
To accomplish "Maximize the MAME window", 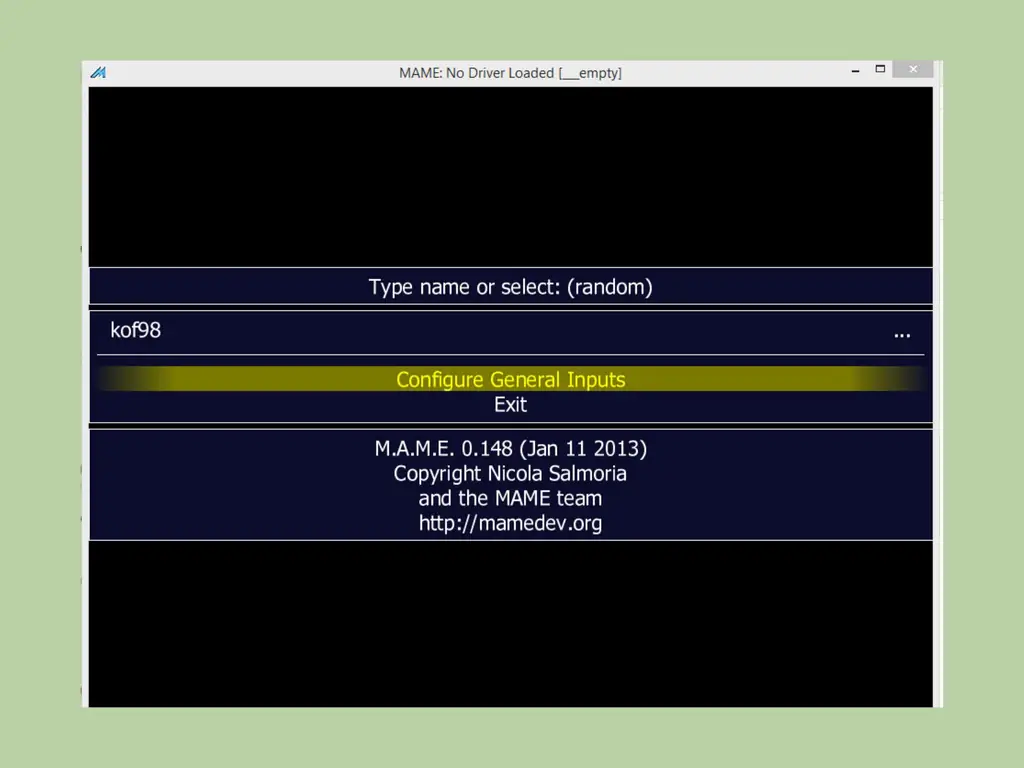I will click(x=880, y=69).
